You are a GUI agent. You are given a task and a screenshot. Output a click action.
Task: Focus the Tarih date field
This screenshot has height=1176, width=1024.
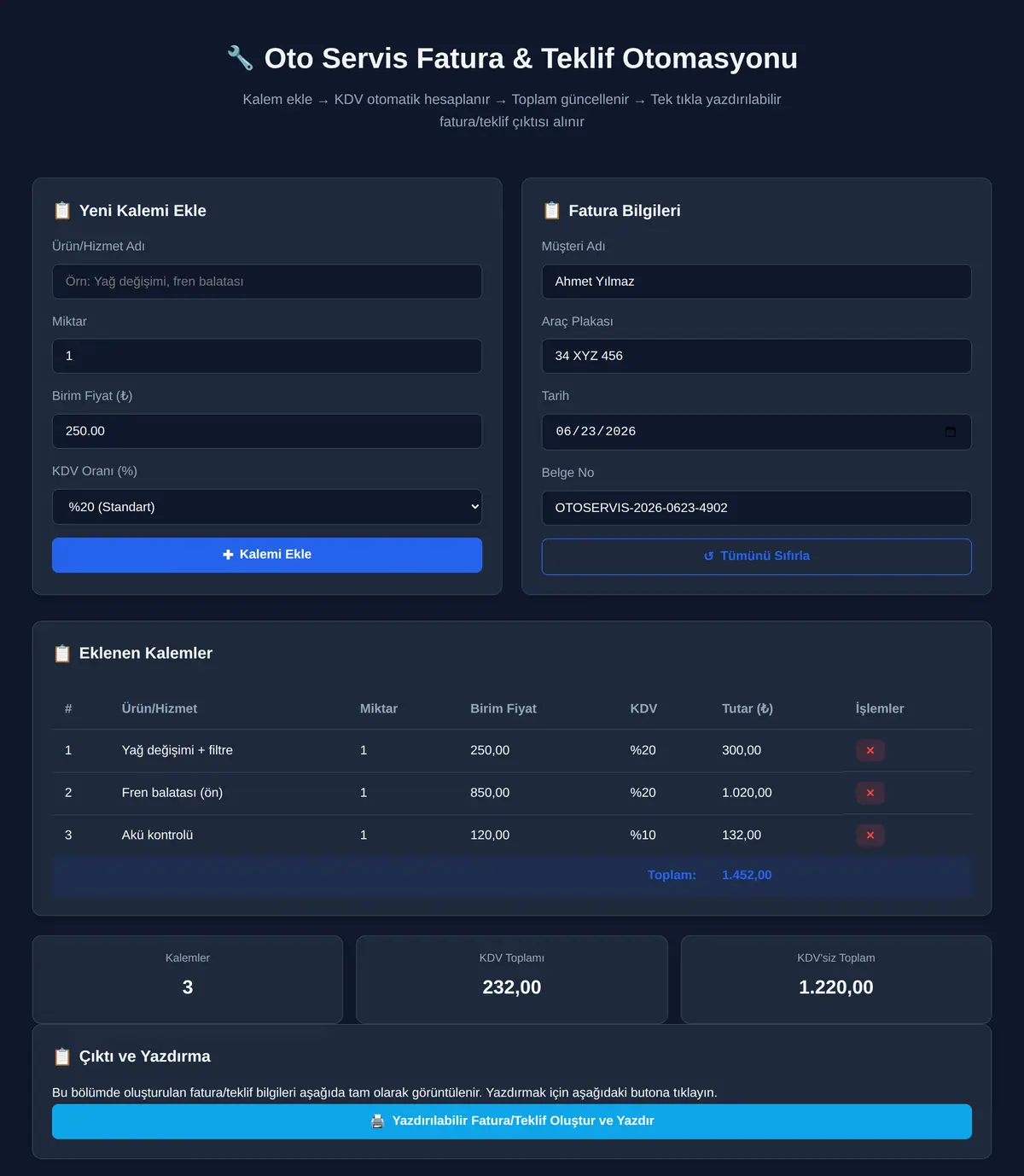756,432
